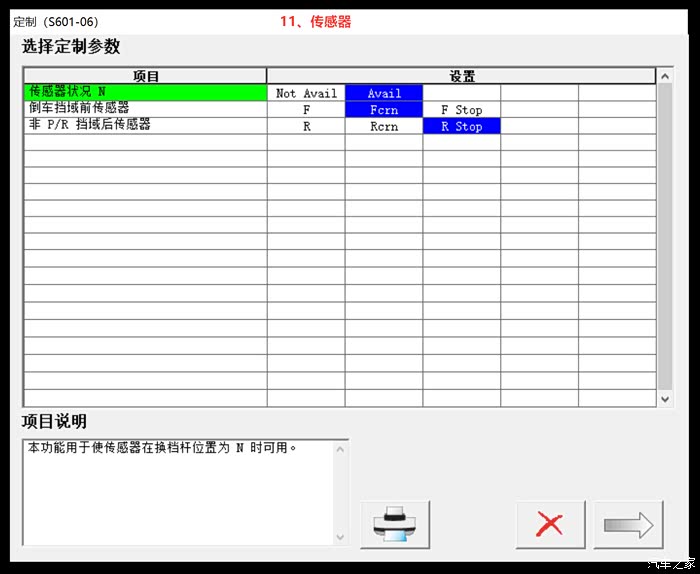This screenshot has height=574, width=700.
Task: Select the "R Stop" rear sensor option
Action: click(x=461, y=127)
